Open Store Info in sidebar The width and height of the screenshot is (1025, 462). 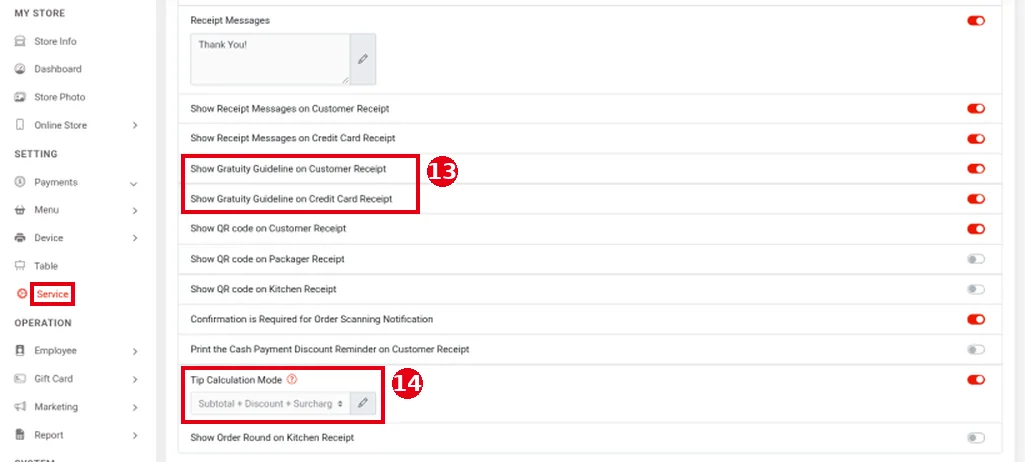(56, 41)
